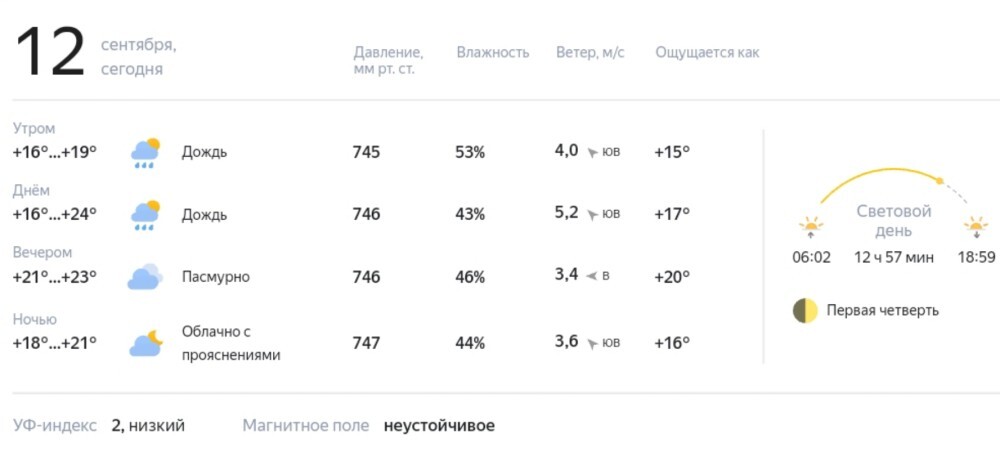Click the morning wind direction arrow
Image resolution: width=1000 pixels, height=452 pixels.
(592, 153)
